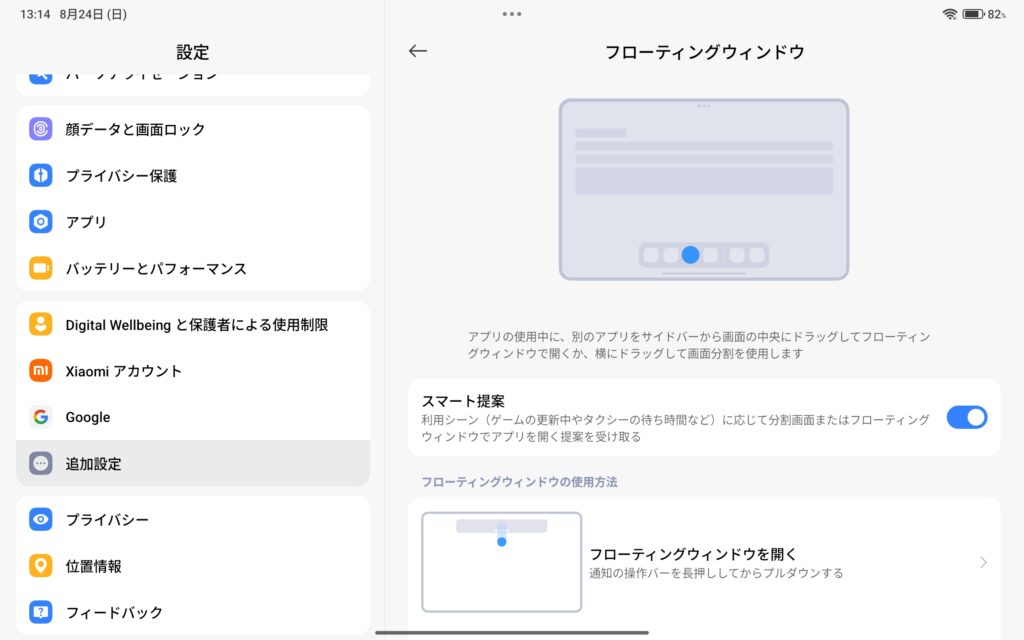This screenshot has height=640, width=1024.
Task: Select the Google icon in settings list
Action: click(40, 417)
